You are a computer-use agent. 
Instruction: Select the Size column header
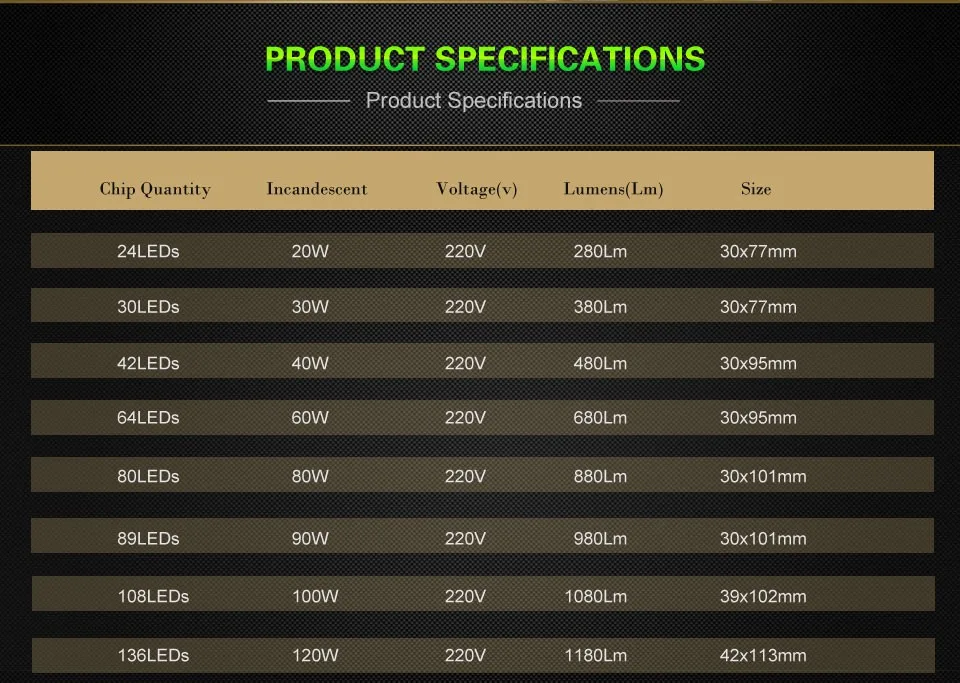[x=756, y=188]
